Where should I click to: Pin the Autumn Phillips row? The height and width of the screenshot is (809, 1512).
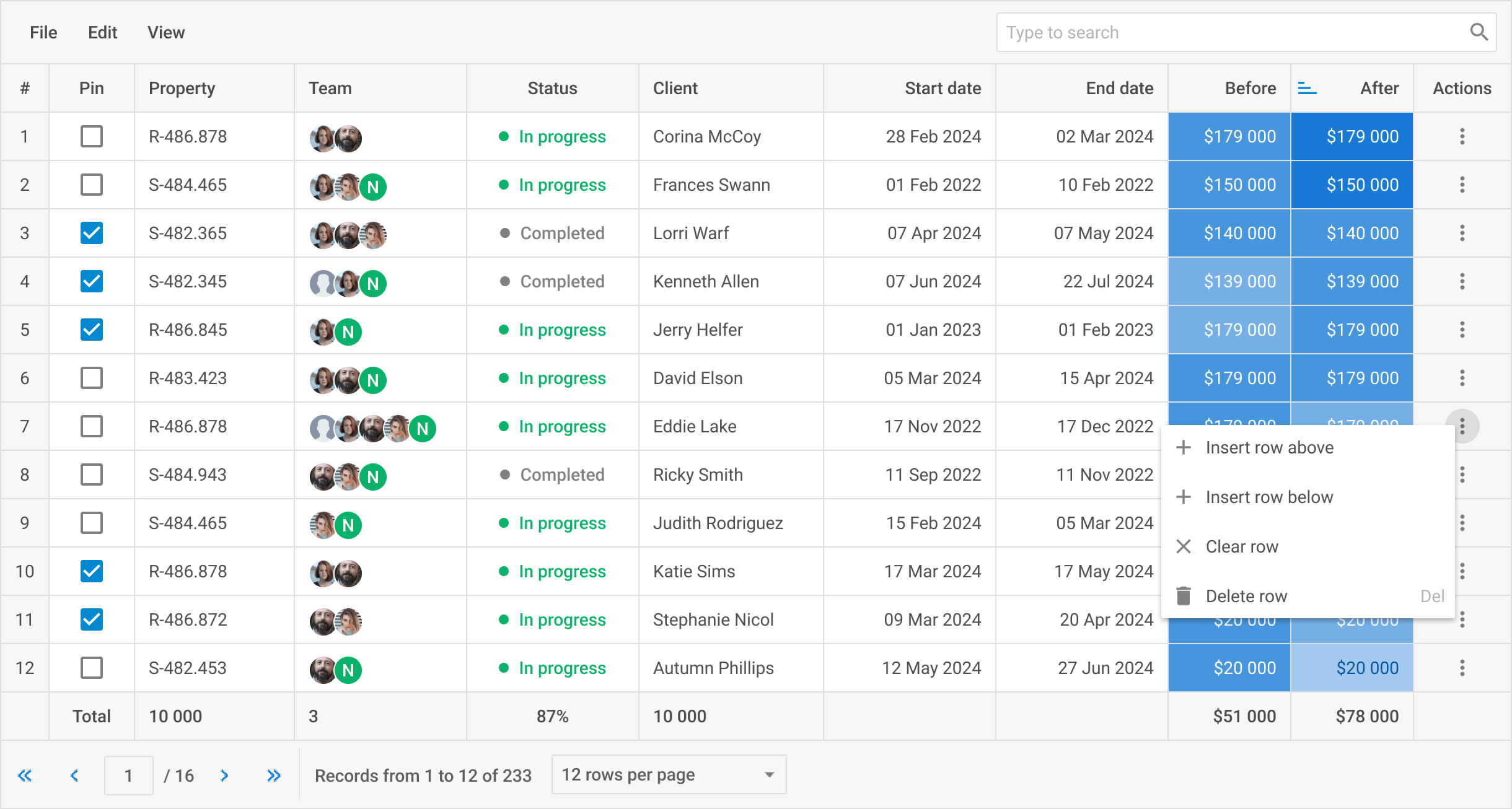(92, 668)
